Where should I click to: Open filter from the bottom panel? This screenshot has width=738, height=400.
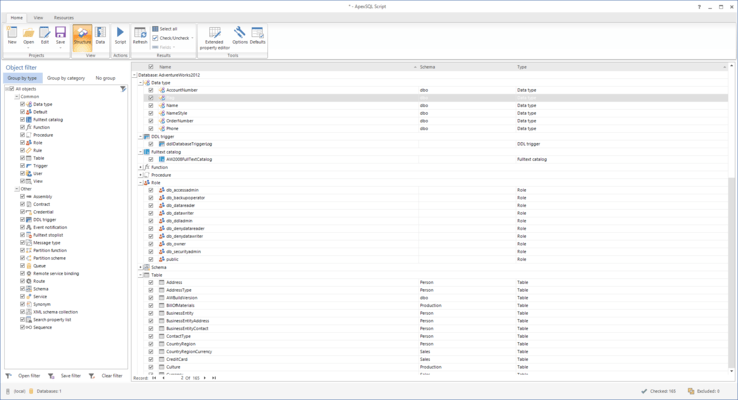click(24, 376)
